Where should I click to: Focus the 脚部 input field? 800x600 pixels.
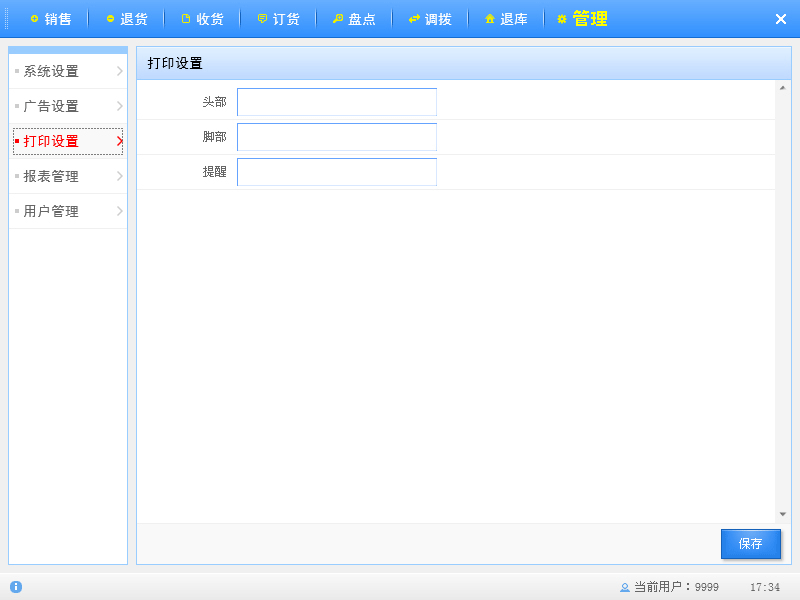coord(337,137)
